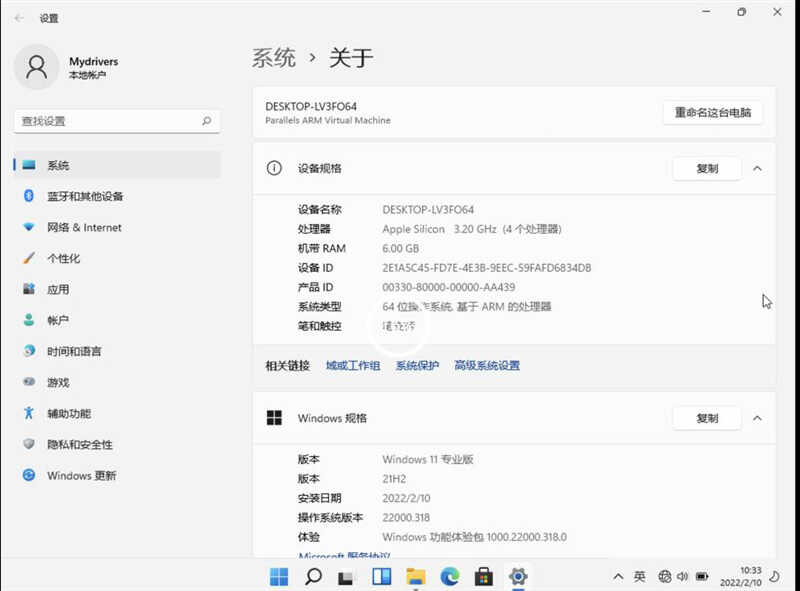Click the gaming controller icon in sidebar
The image size is (800, 591).
[x=29, y=382]
